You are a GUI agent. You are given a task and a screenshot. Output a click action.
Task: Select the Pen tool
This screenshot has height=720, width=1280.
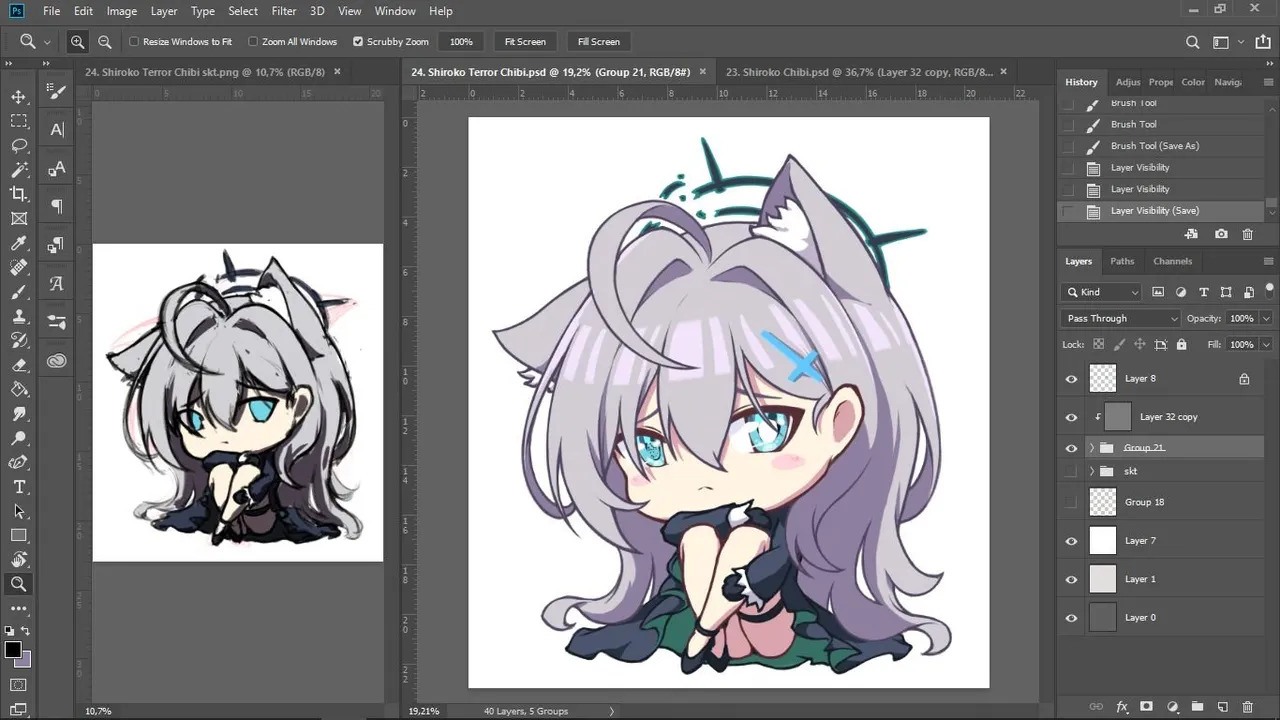click(x=19, y=463)
